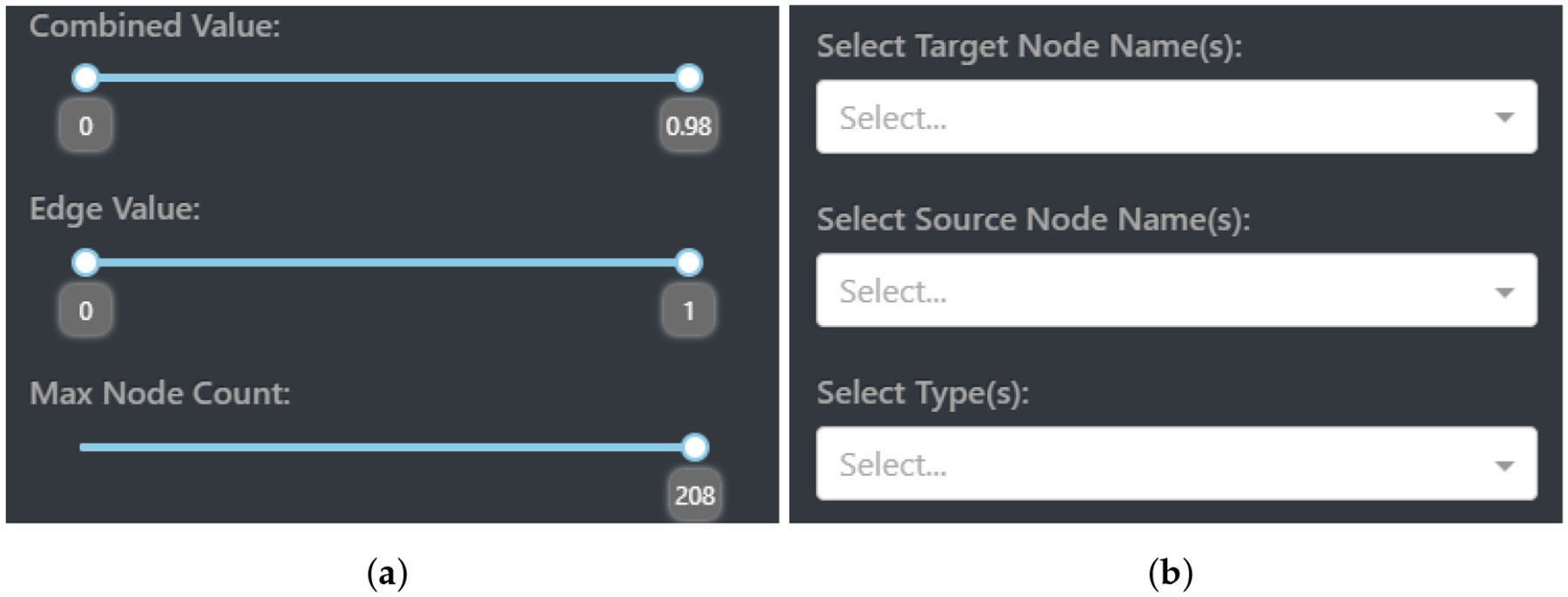Click inside the Target Node Name select field
Image resolution: width=1568 pixels, height=597 pixels.
tap(1176, 117)
